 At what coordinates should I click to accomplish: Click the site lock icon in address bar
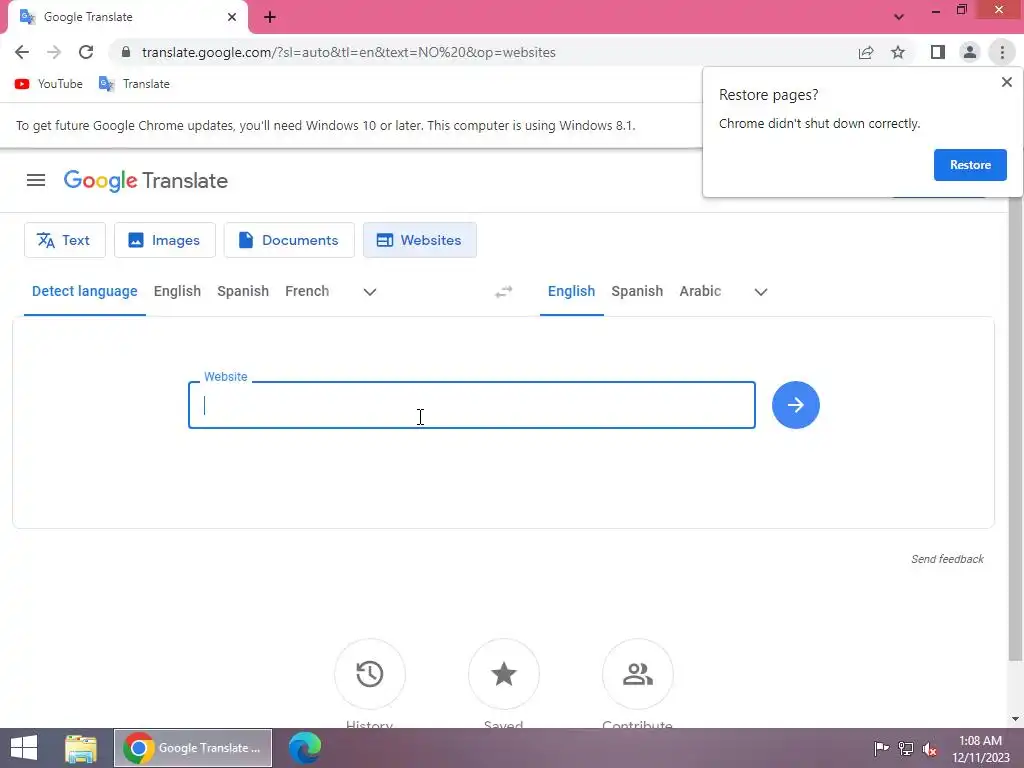pyautogui.click(x=126, y=52)
